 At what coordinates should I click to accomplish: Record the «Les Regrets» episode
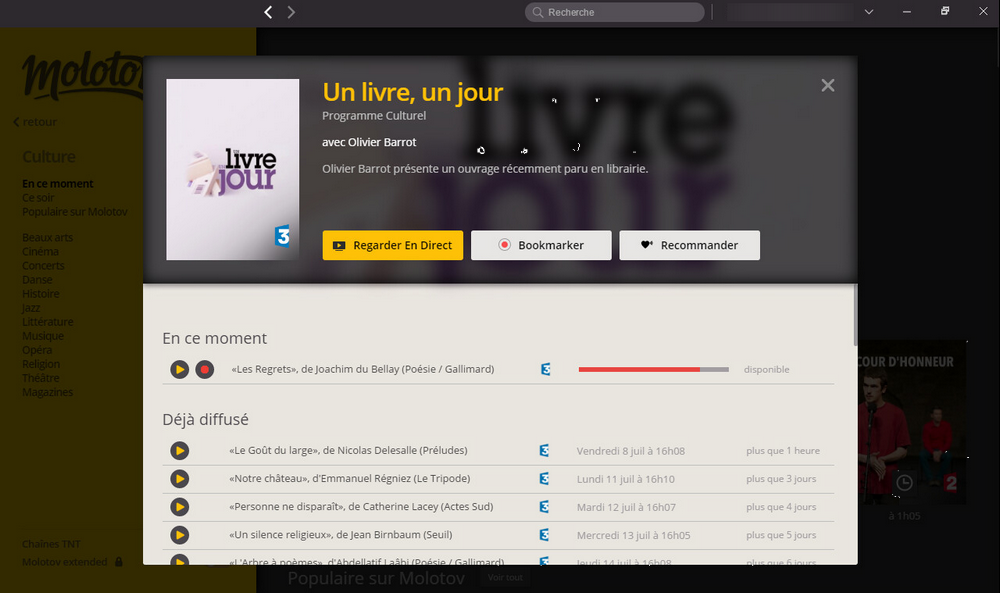[x=204, y=369]
